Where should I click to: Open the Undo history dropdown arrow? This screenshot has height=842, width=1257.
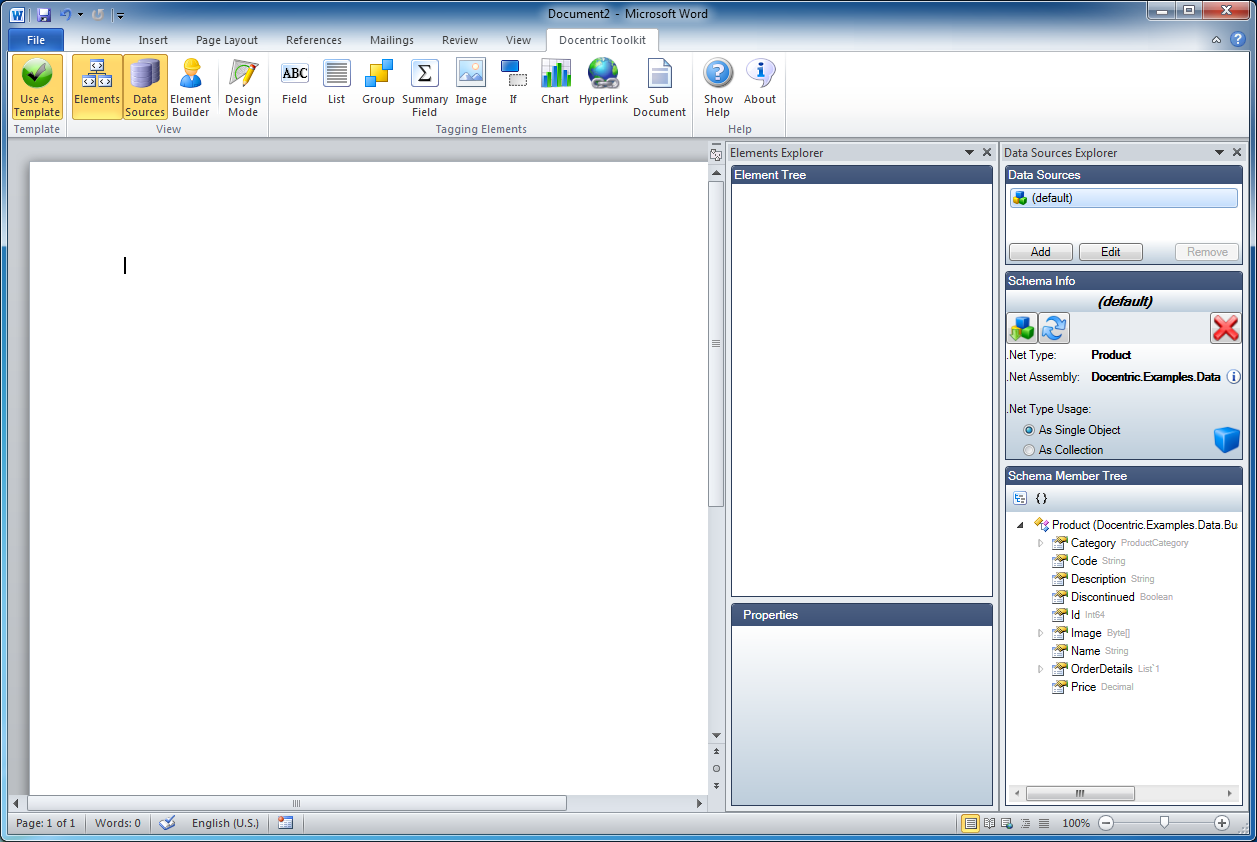[80, 14]
